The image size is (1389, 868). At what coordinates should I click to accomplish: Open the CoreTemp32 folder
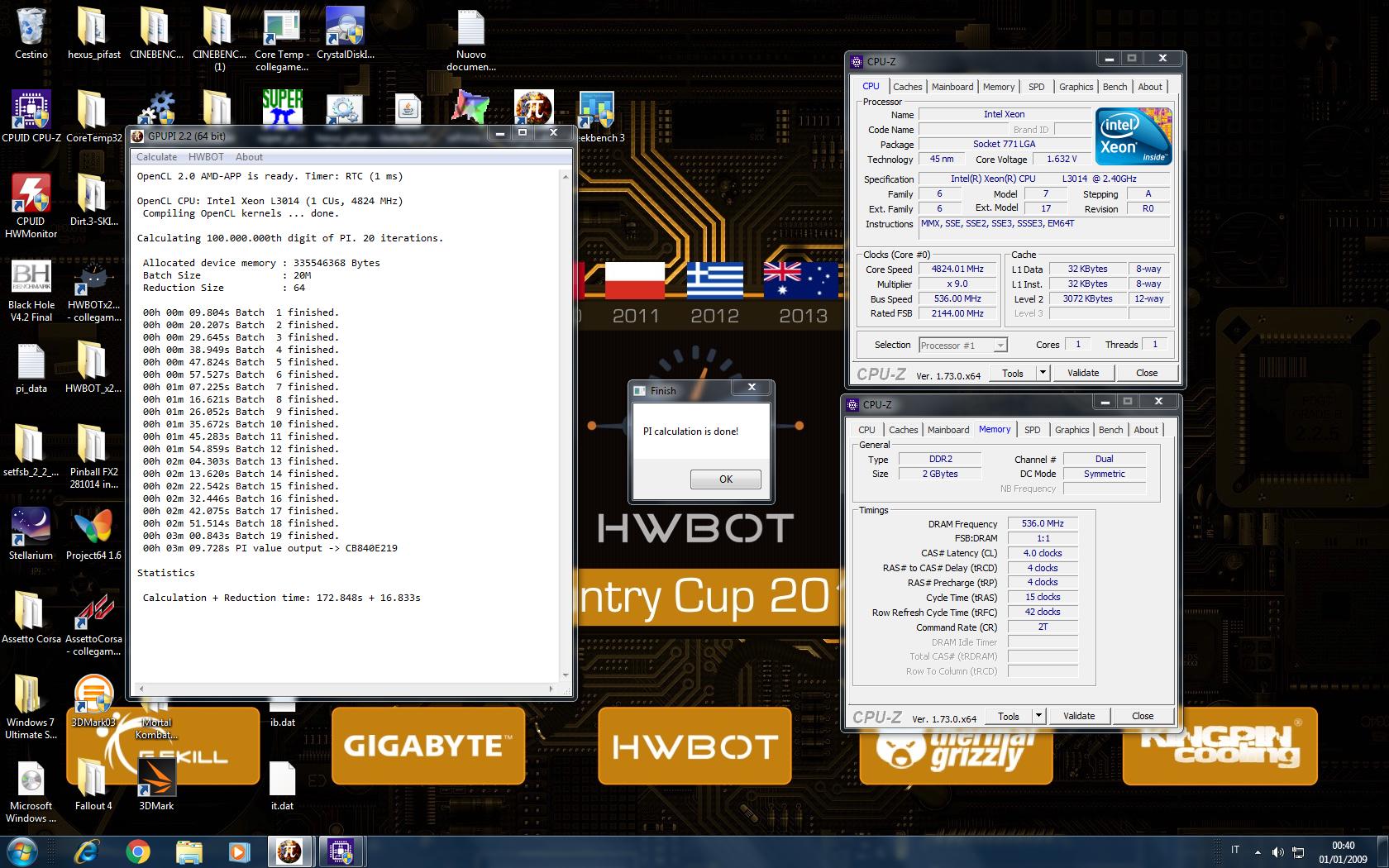click(93, 117)
